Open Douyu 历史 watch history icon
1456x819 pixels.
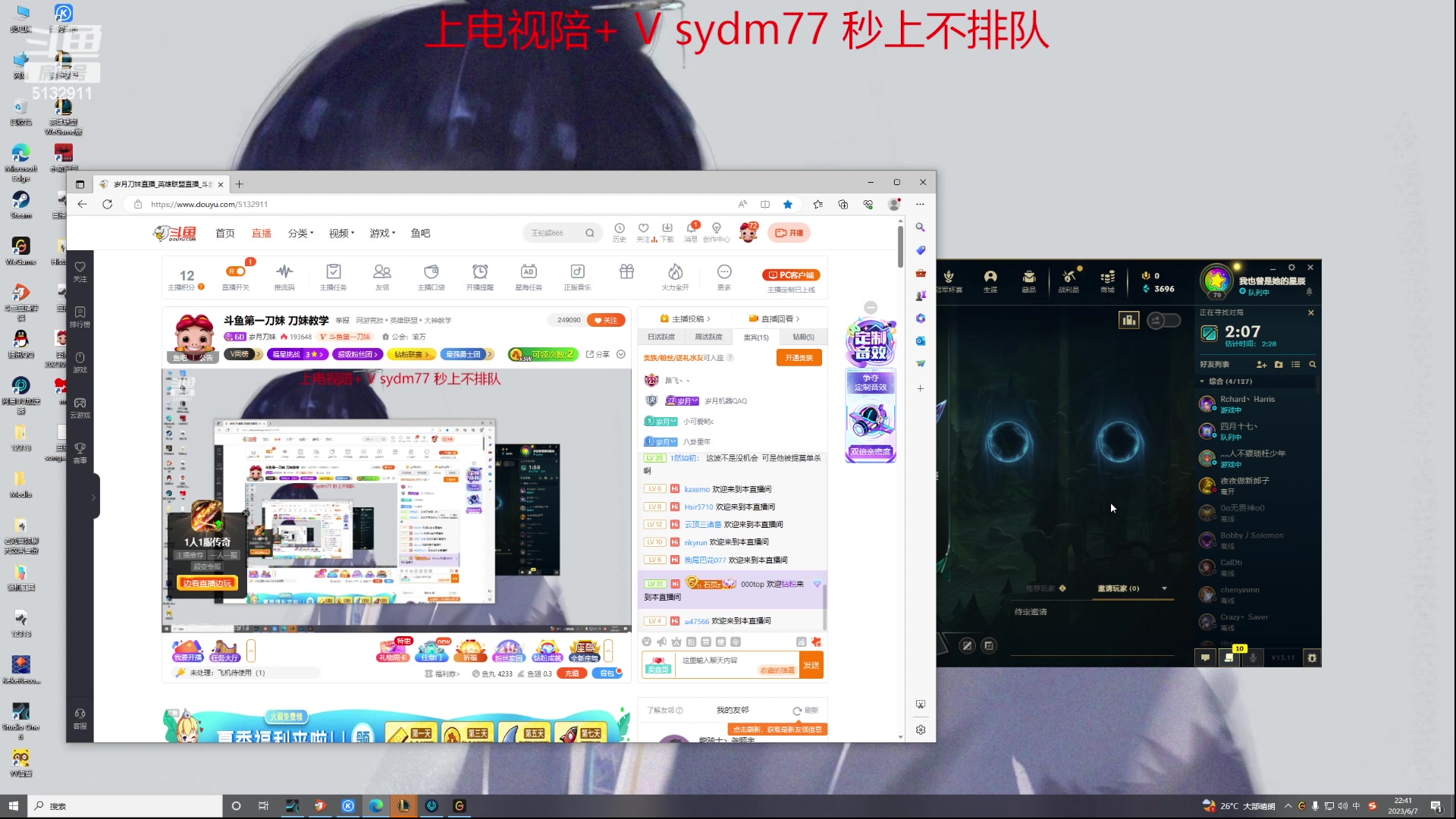[x=620, y=230]
